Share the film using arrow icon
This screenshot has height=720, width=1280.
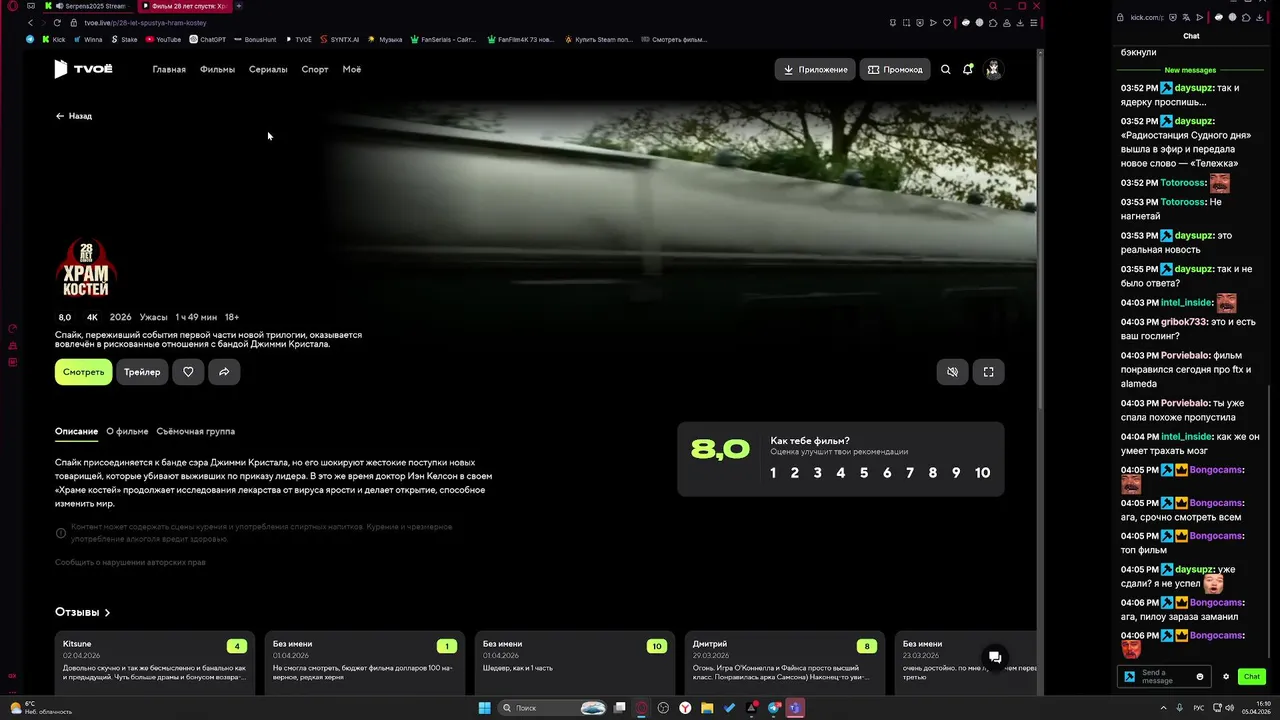(224, 372)
